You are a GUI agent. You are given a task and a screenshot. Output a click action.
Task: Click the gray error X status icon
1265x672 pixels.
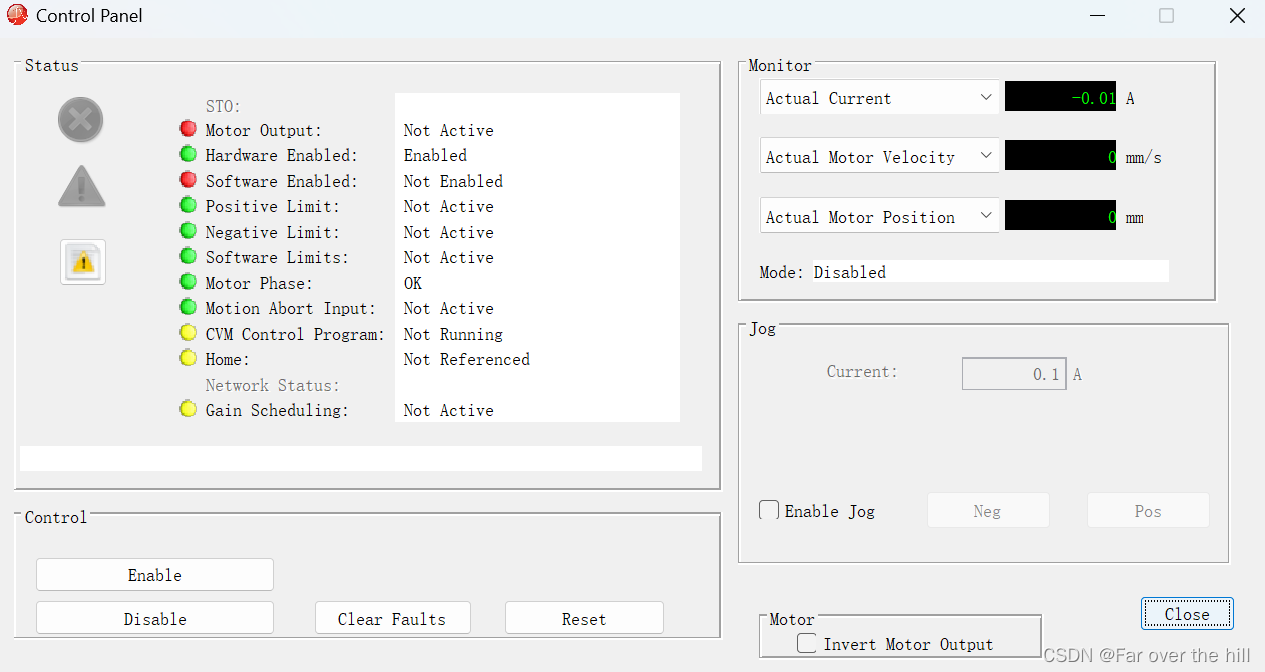[80, 121]
